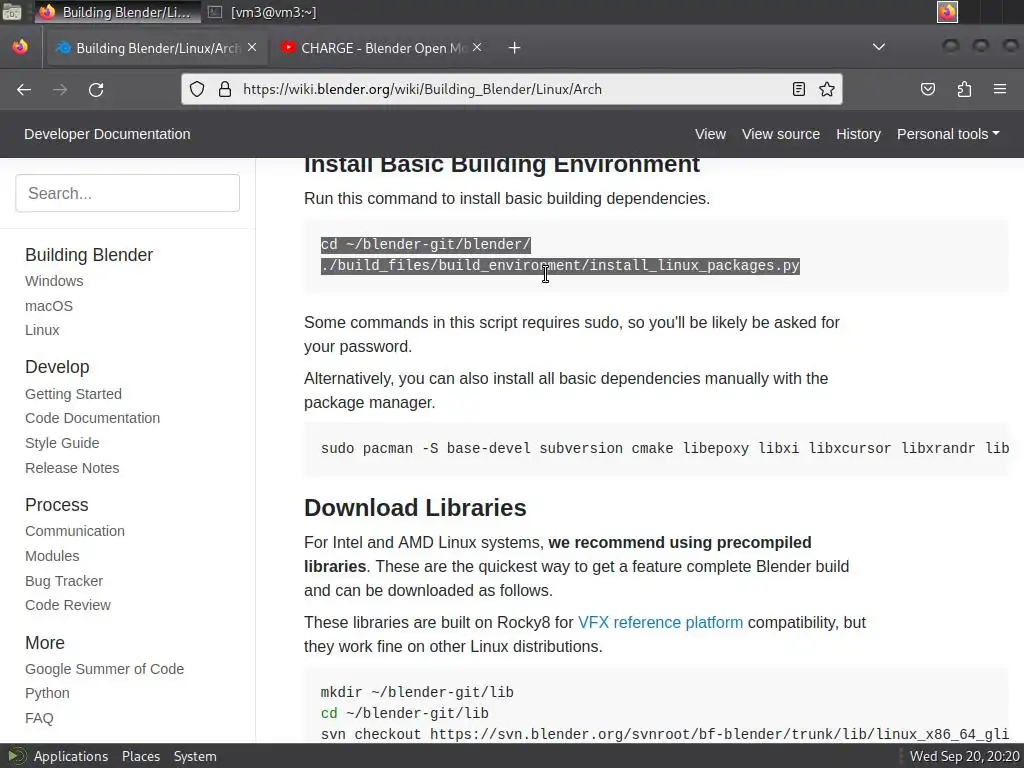Open the Windows build guide link

(x=54, y=281)
